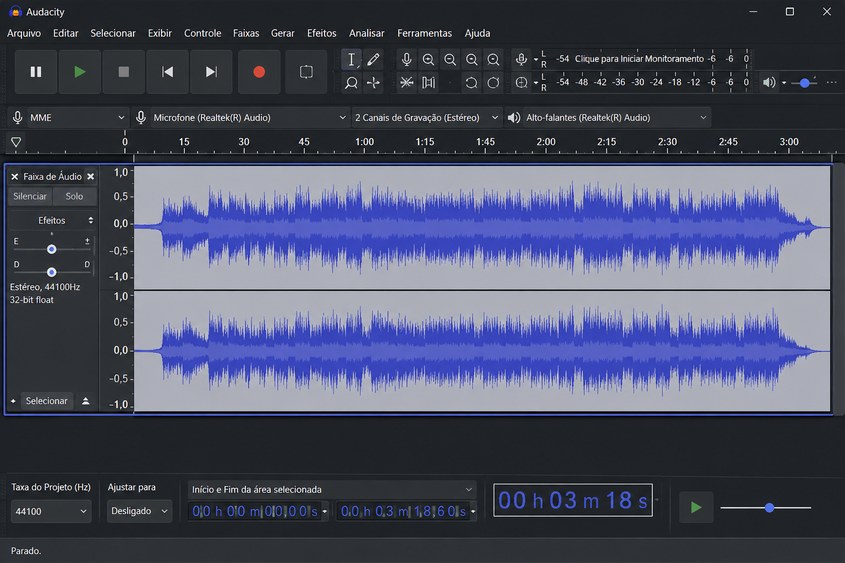Screen dimensions: 845x563
Task: Click the microphone icon next to pencil tool
Action: 407,59
